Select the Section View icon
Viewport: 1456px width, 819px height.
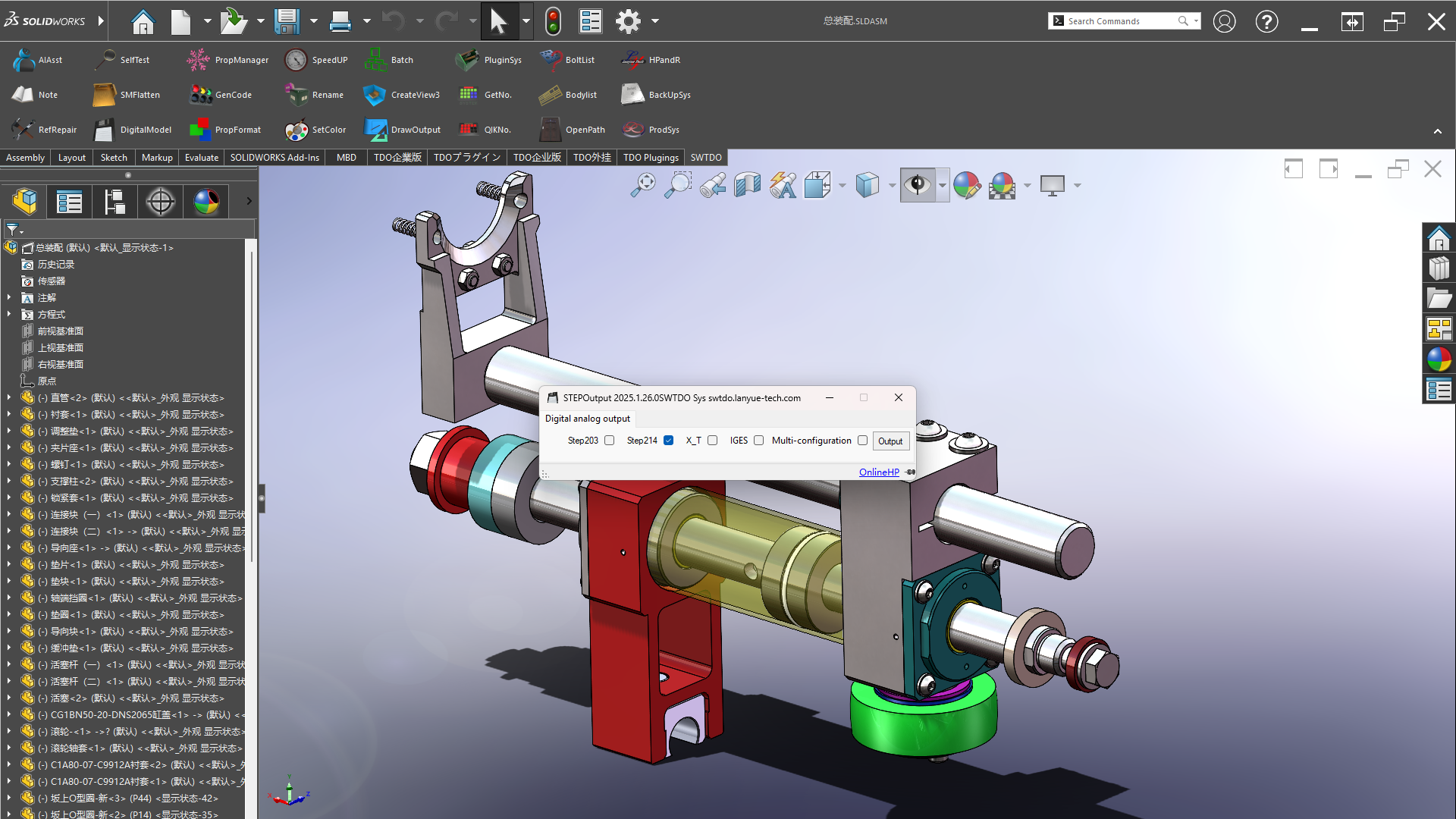pos(747,185)
